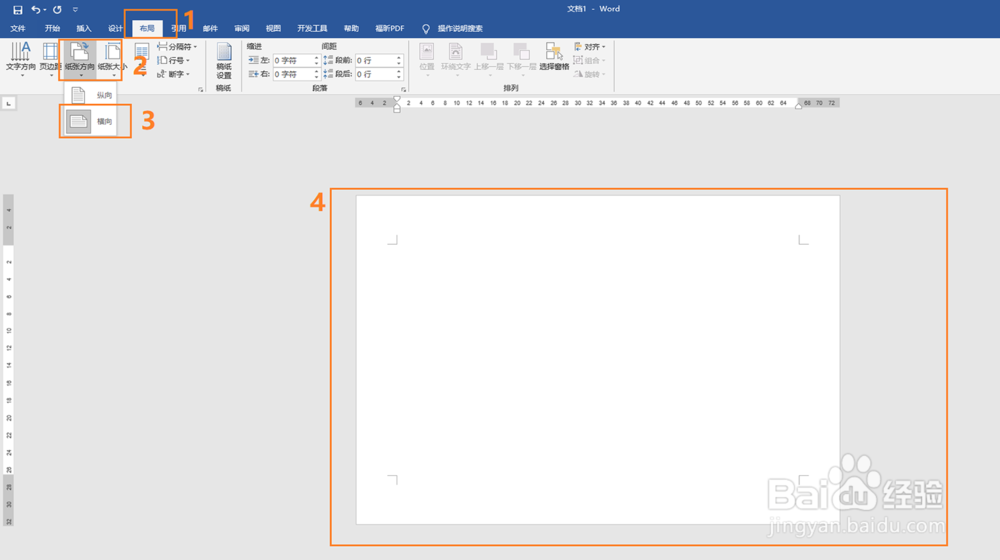Expand the 旋转 rotate dropdown
This screenshot has height=560, width=1000.
coord(590,75)
